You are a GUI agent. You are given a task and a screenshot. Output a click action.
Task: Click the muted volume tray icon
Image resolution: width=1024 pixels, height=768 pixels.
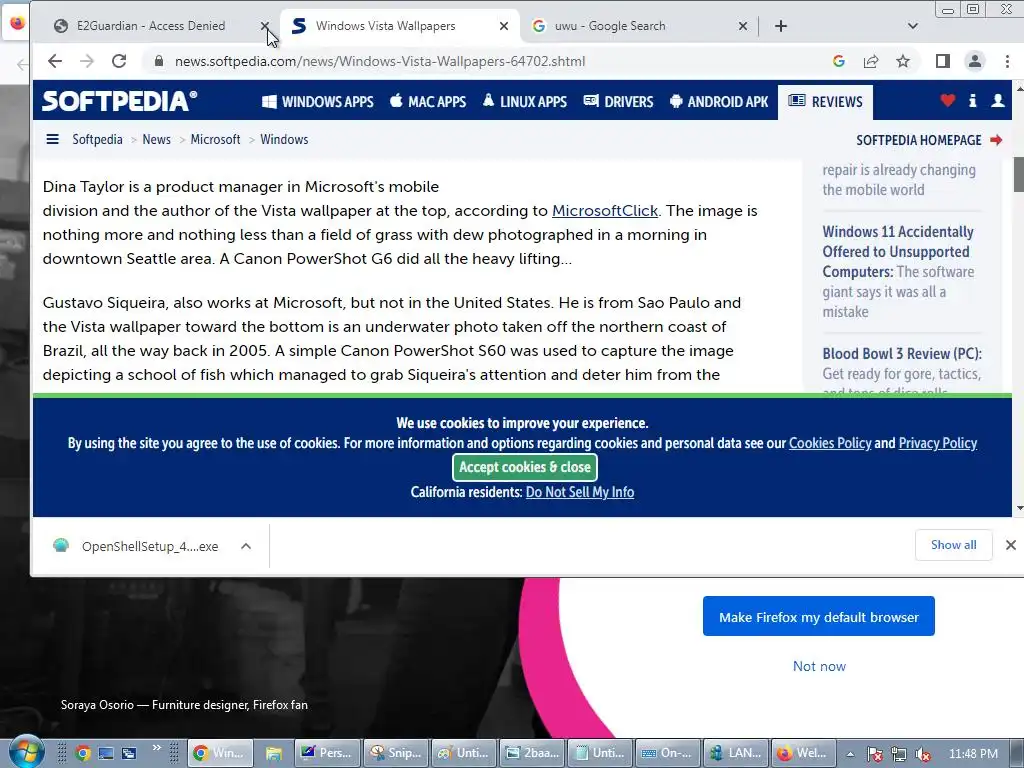[x=923, y=754]
